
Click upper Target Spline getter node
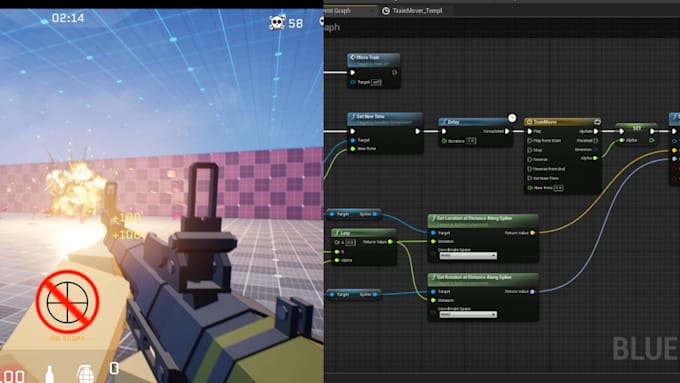point(353,214)
